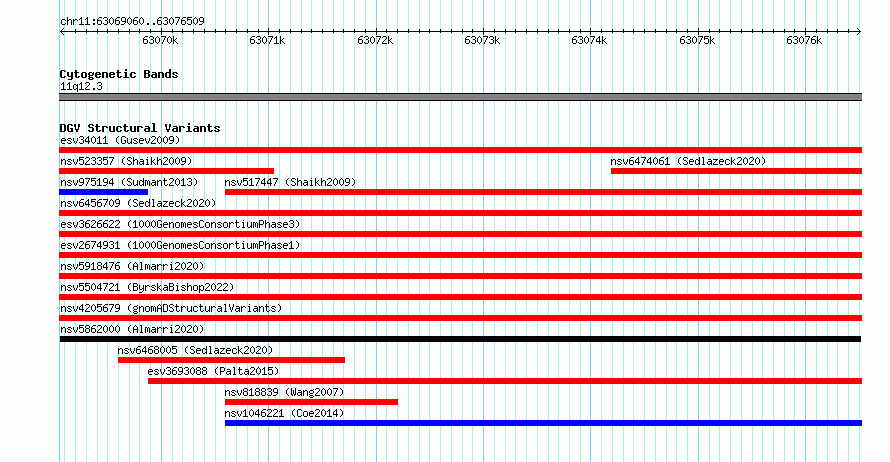Select esv3626622 (1000GenomesConsortiumPhase3) label
This screenshot has width=890, height=462.
click(180, 224)
